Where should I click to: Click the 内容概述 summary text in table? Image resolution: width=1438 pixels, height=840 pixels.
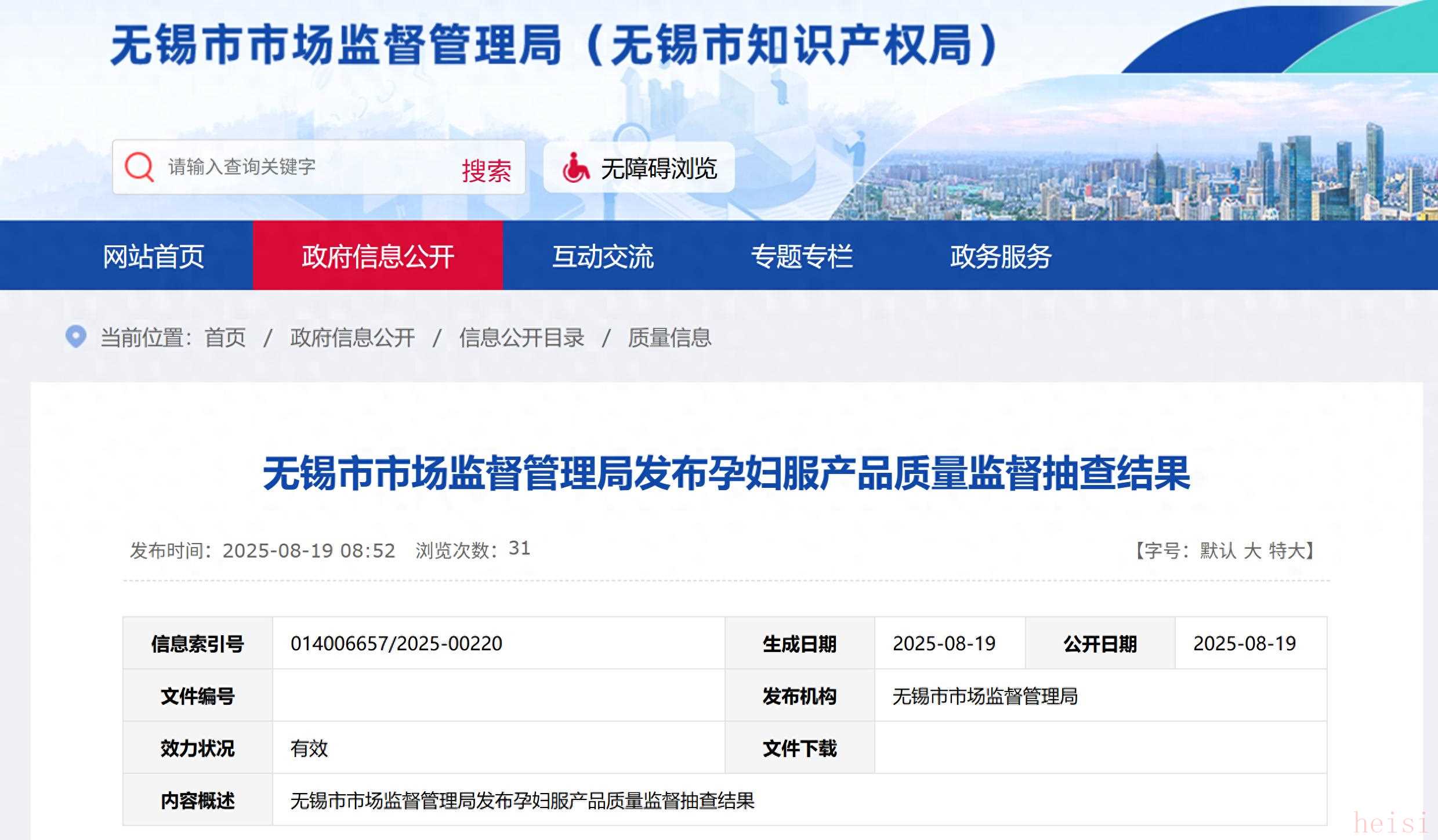tap(522, 801)
